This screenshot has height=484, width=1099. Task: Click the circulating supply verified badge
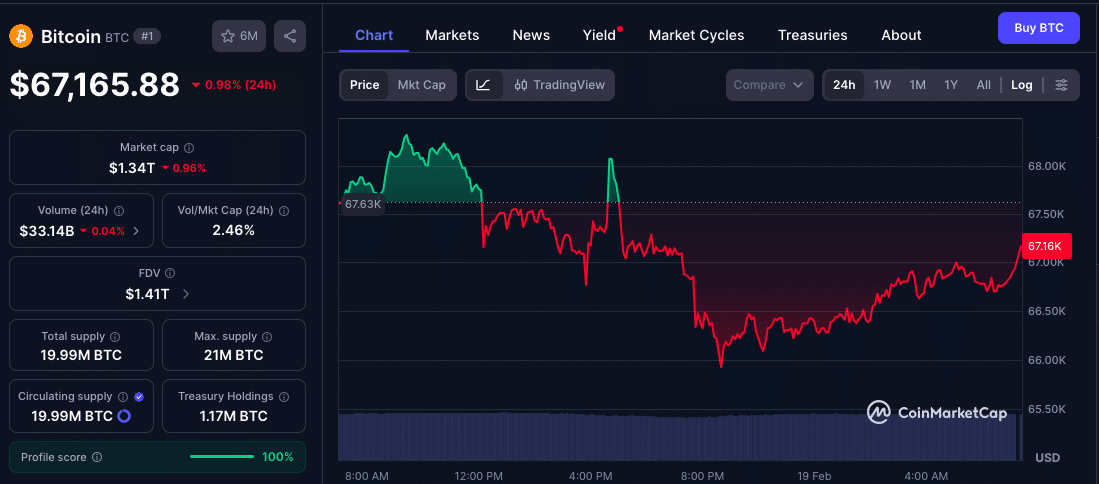coord(139,396)
